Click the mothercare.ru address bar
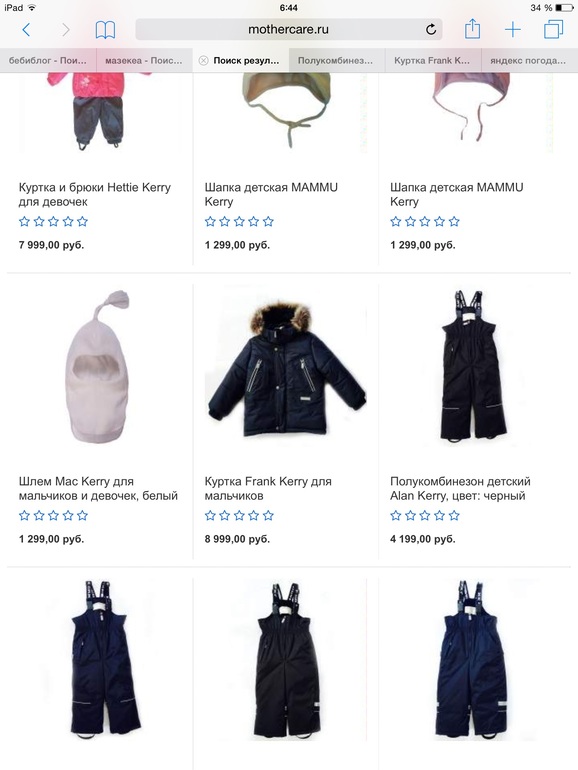The image size is (578, 770). click(289, 29)
